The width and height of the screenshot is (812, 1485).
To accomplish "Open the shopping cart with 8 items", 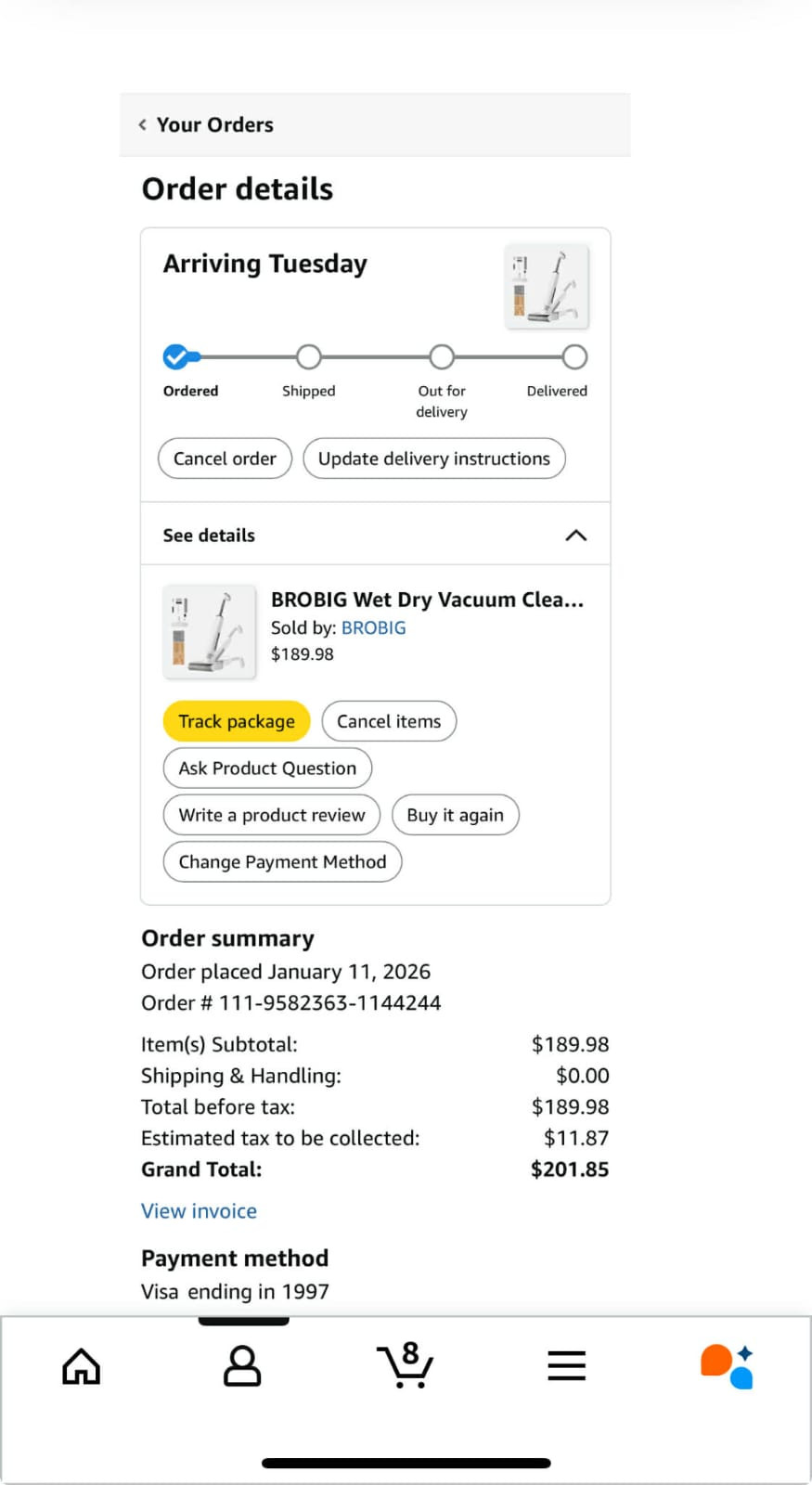I will 406,1365.
